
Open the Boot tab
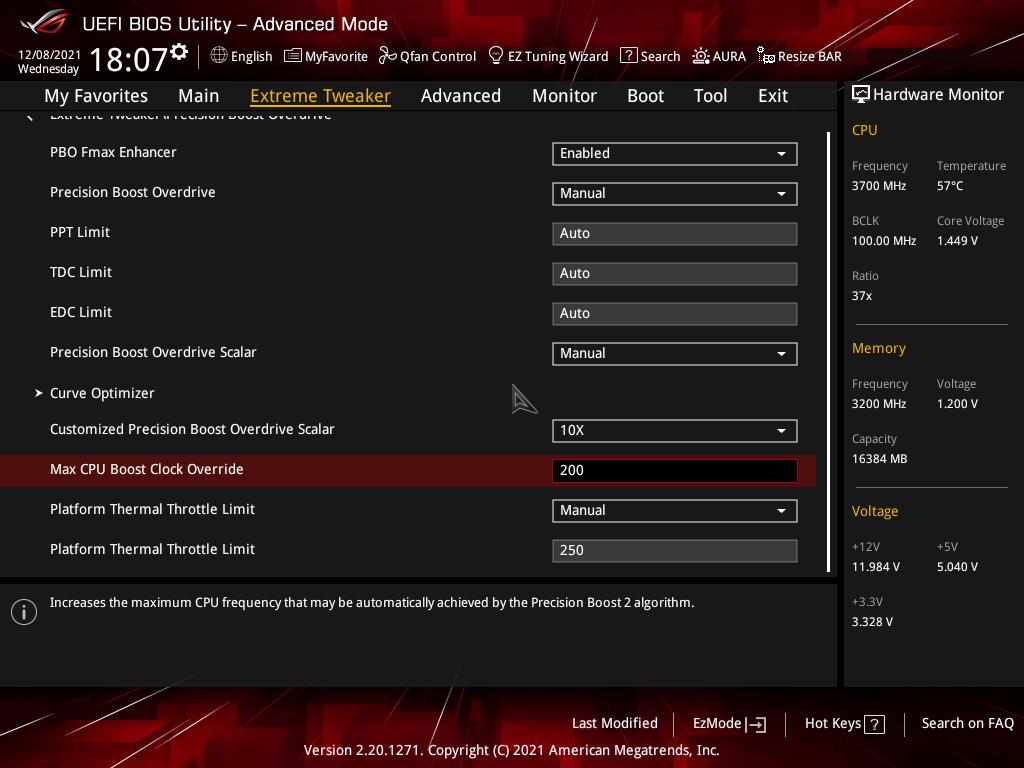click(645, 95)
